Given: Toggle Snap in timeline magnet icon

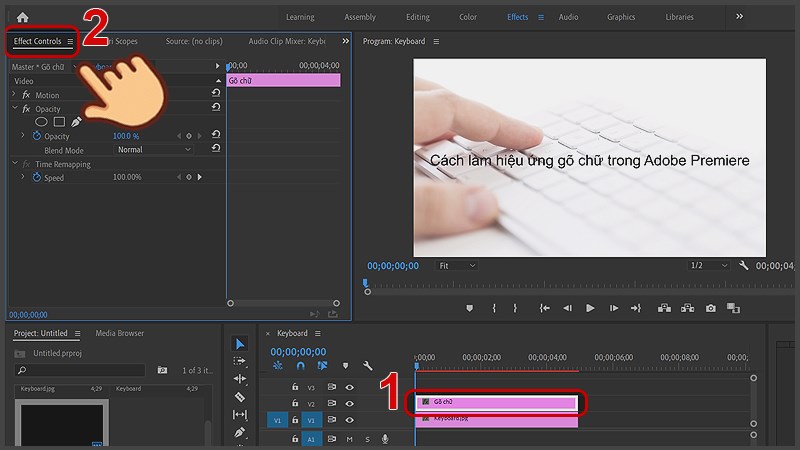Looking at the screenshot, I should [x=301, y=365].
